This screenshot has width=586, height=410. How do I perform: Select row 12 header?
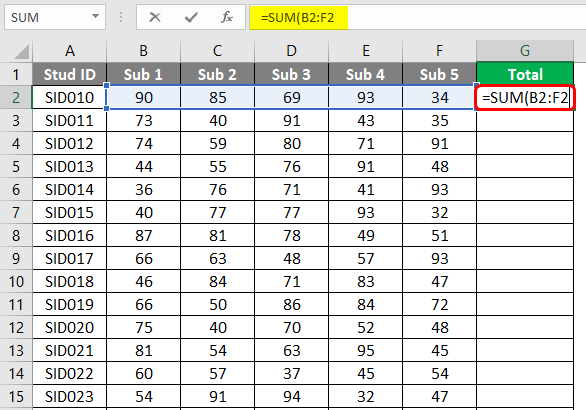[x=16, y=327]
